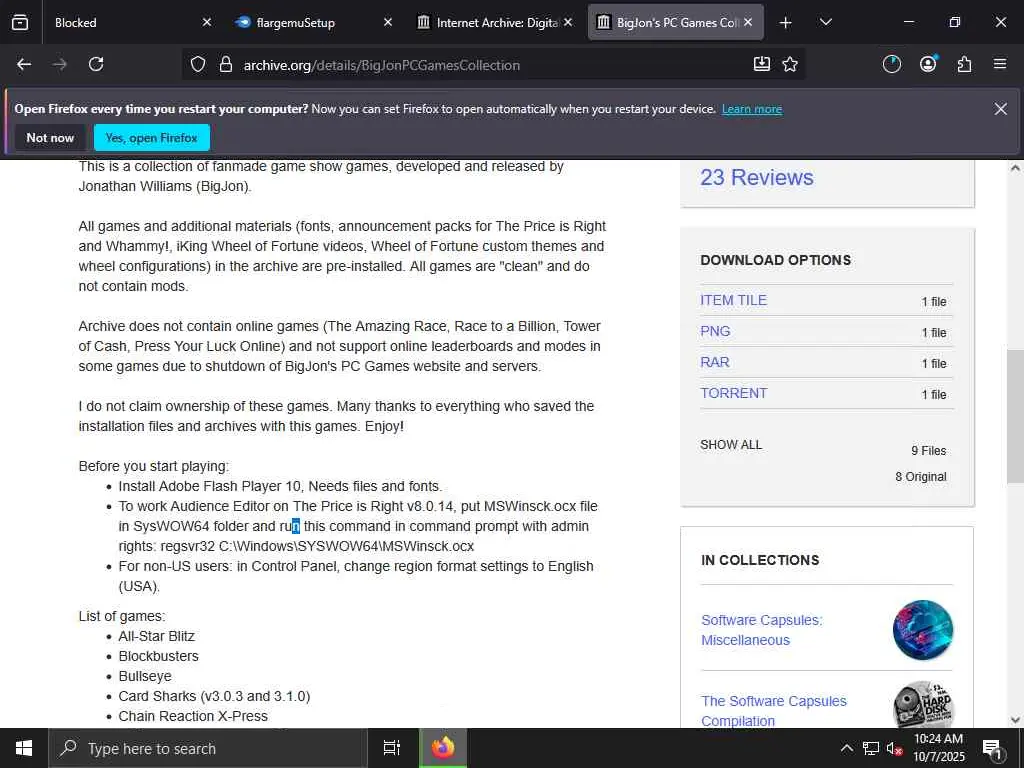Click the muted volume tray icon

[894, 748]
